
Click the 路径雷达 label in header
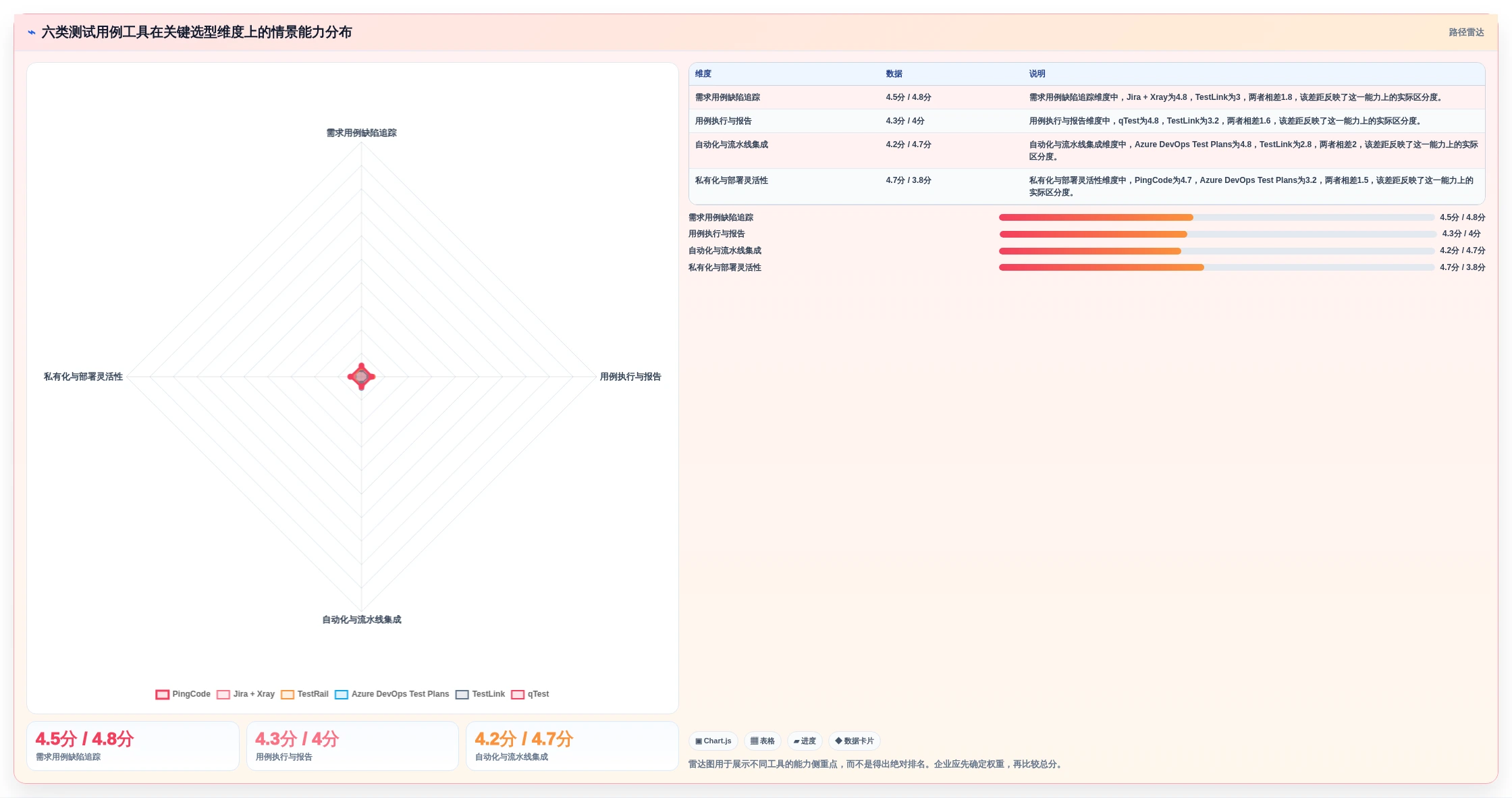pyautogui.click(x=1466, y=32)
